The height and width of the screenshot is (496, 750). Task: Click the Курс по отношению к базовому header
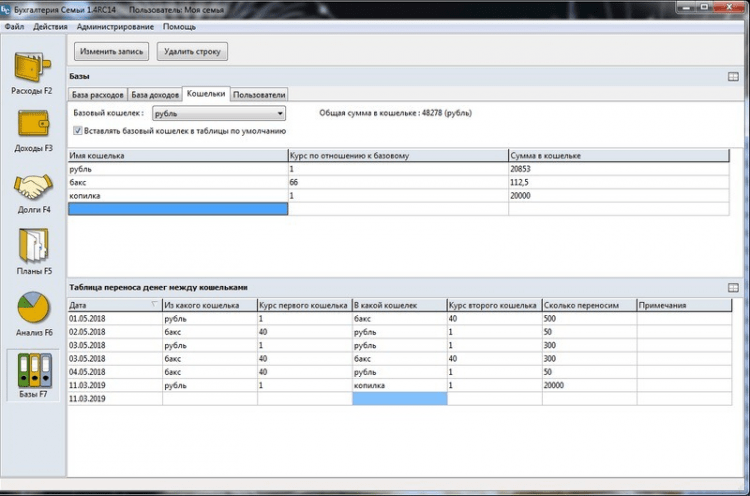click(398, 155)
